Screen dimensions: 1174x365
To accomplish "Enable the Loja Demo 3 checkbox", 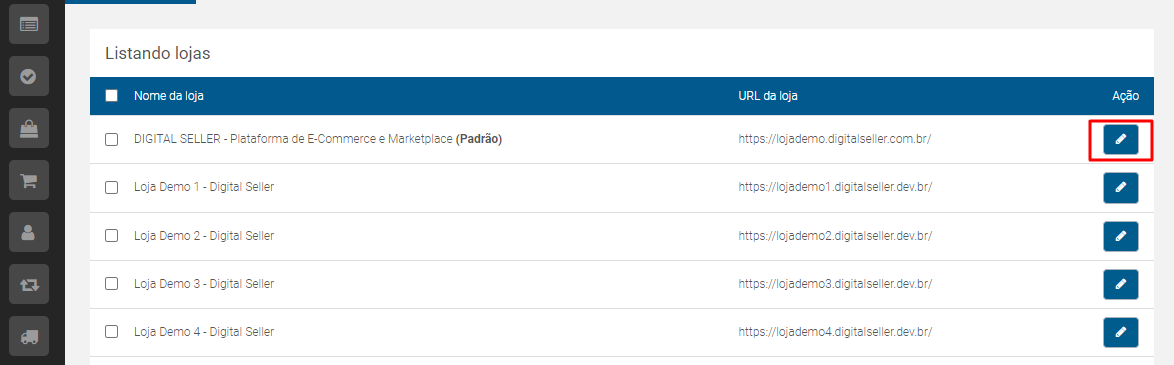I will click(x=112, y=283).
